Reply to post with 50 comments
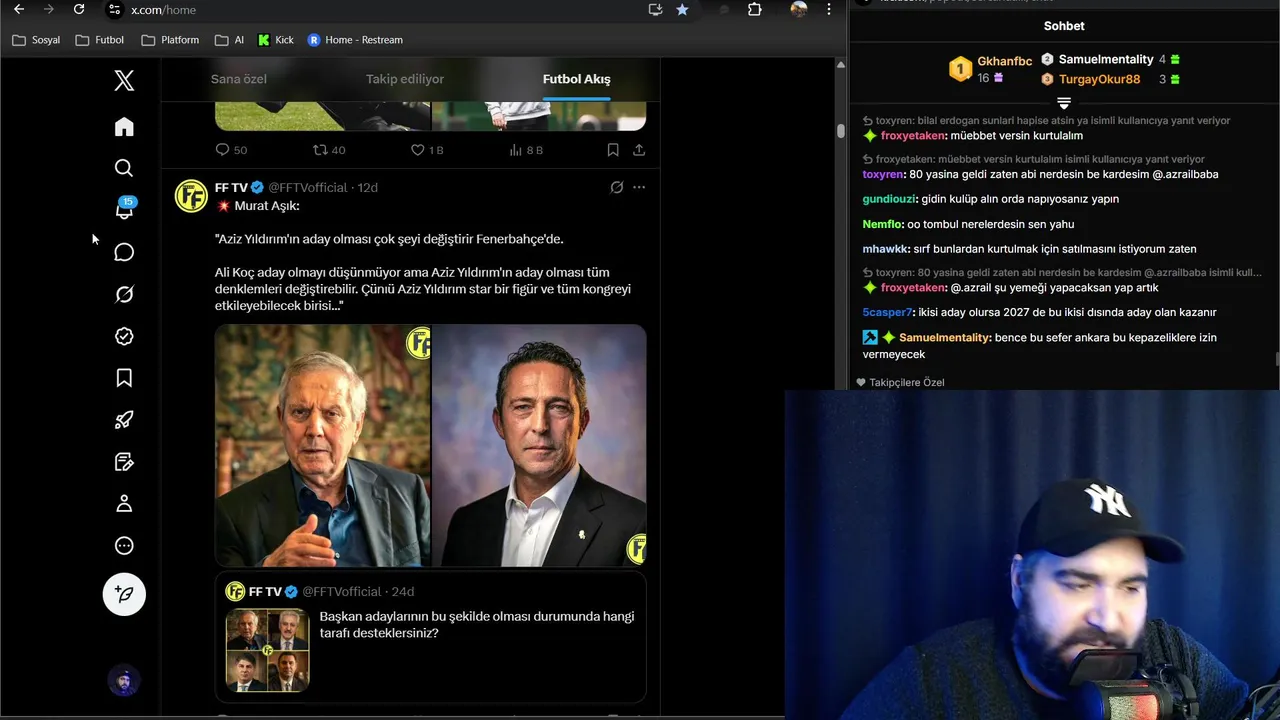Viewport: 1280px width, 720px height. (x=231, y=150)
